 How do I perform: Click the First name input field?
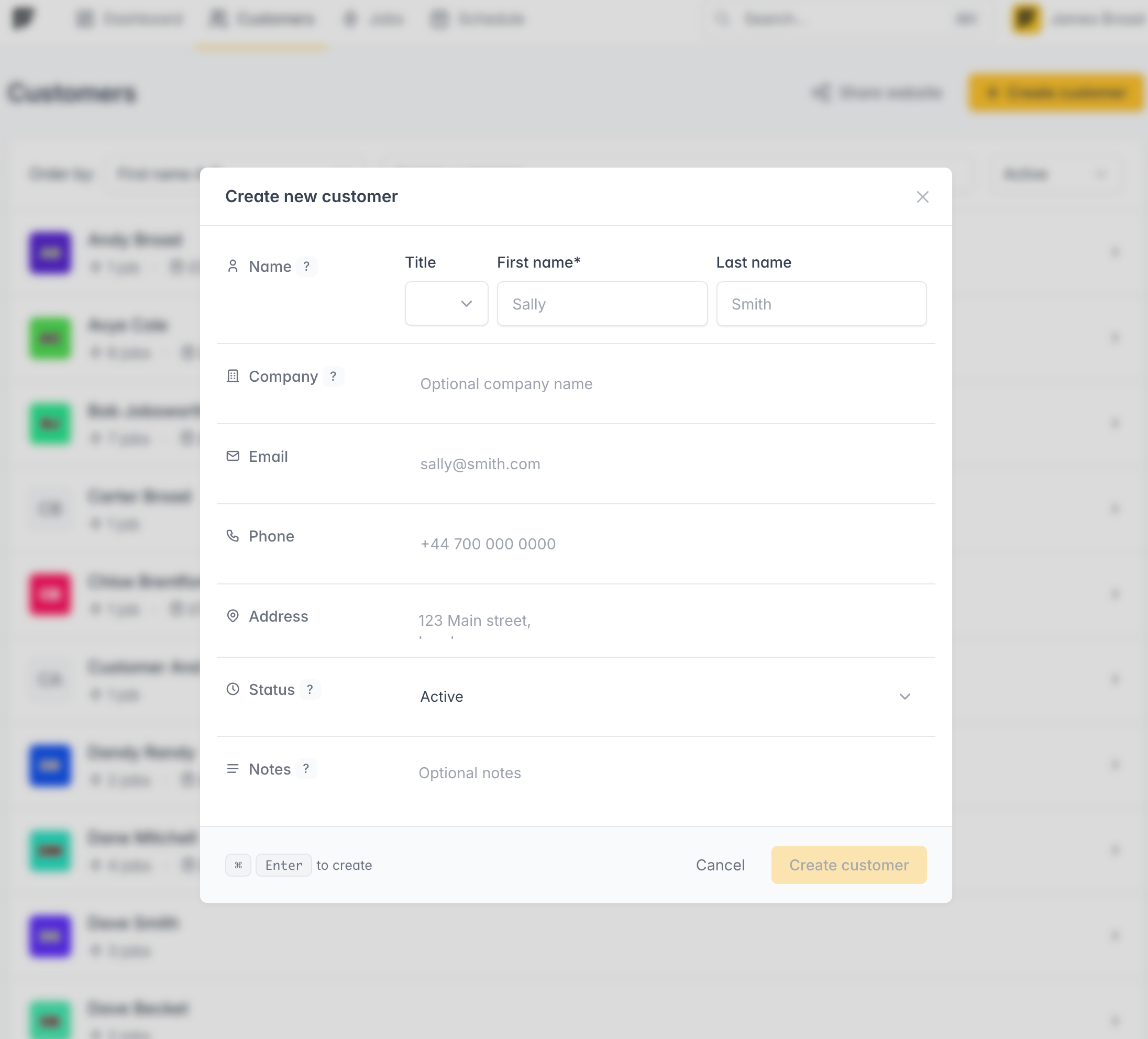[602, 304]
